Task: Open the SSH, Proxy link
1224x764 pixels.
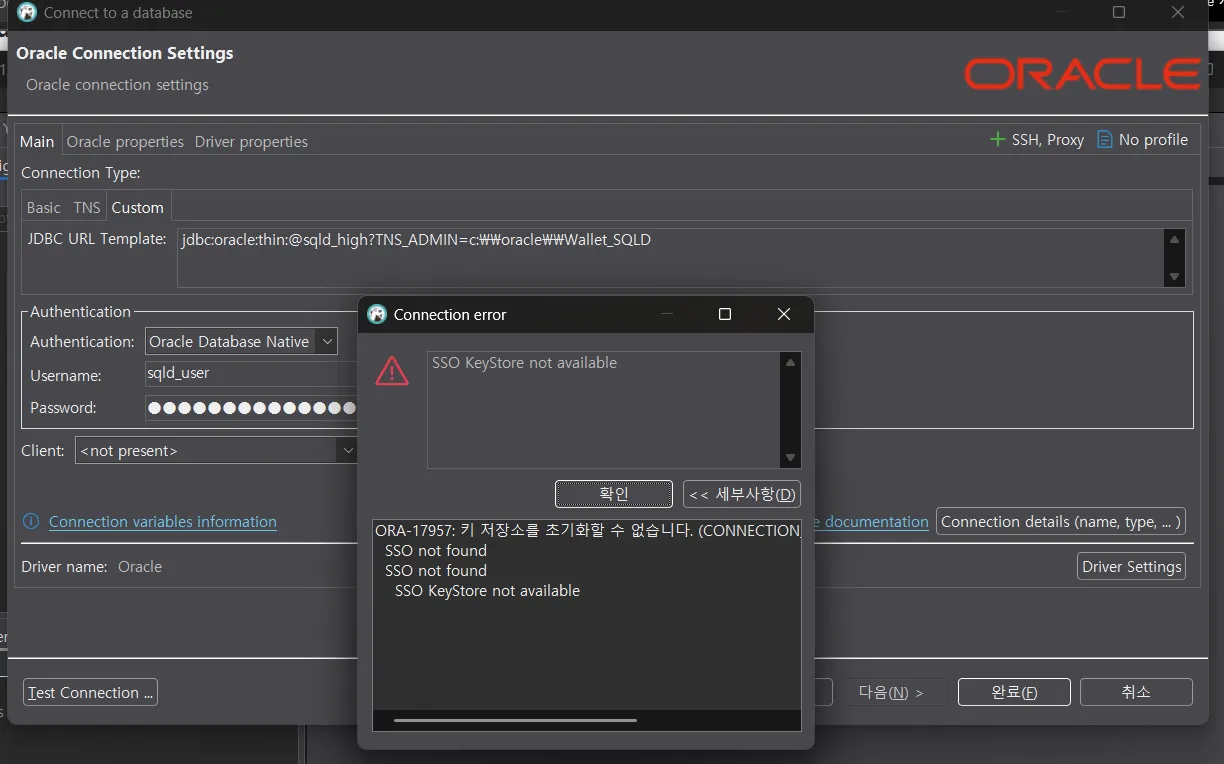Action: (x=1048, y=140)
